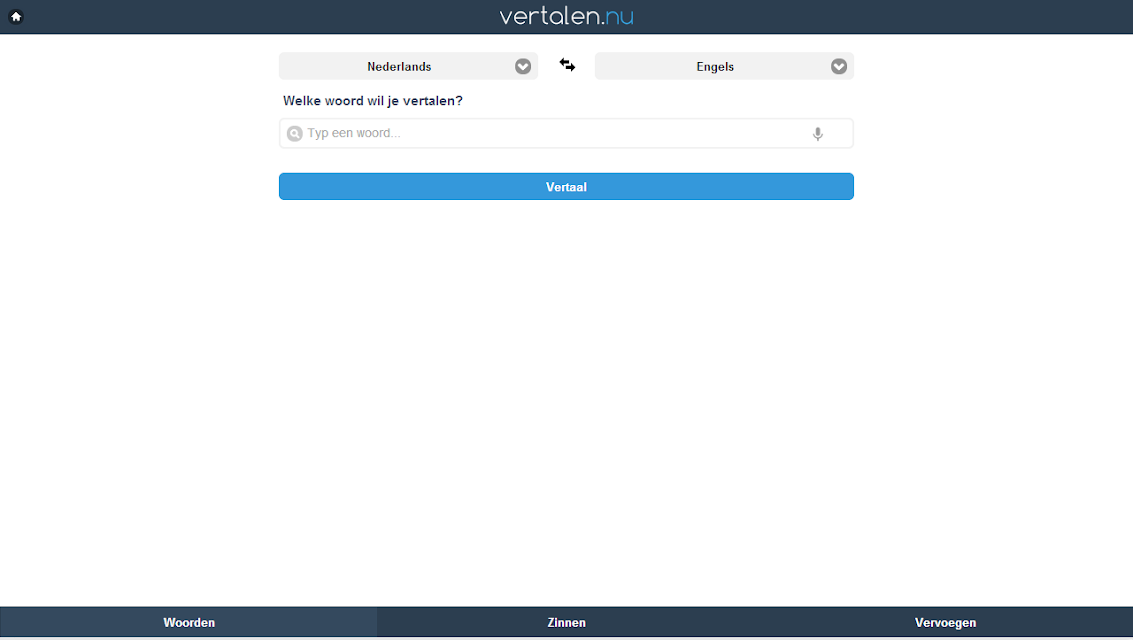Click the search magnifier icon in word field
1133x640 pixels.
click(x=294, y=134)
